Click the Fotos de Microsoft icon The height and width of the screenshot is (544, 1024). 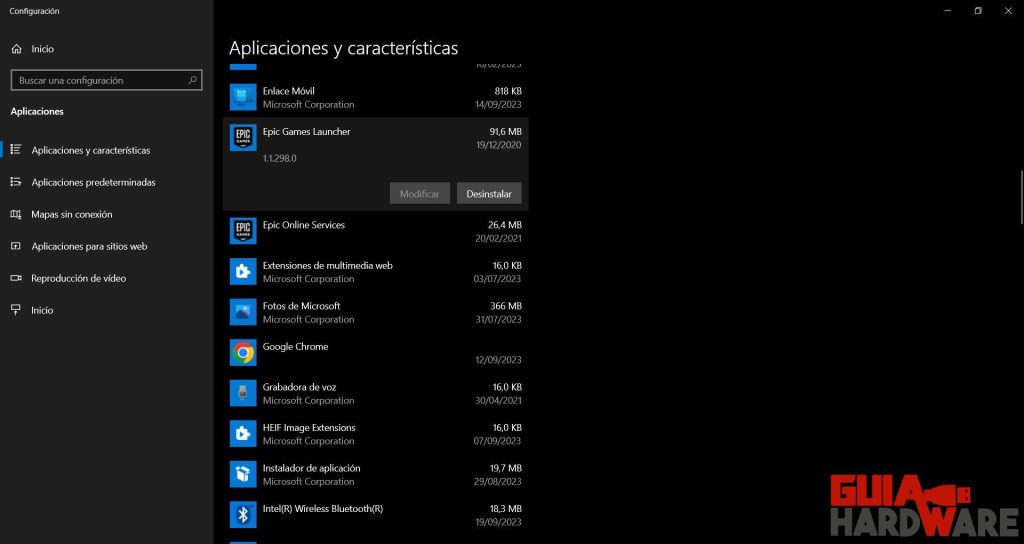[243, 312]
